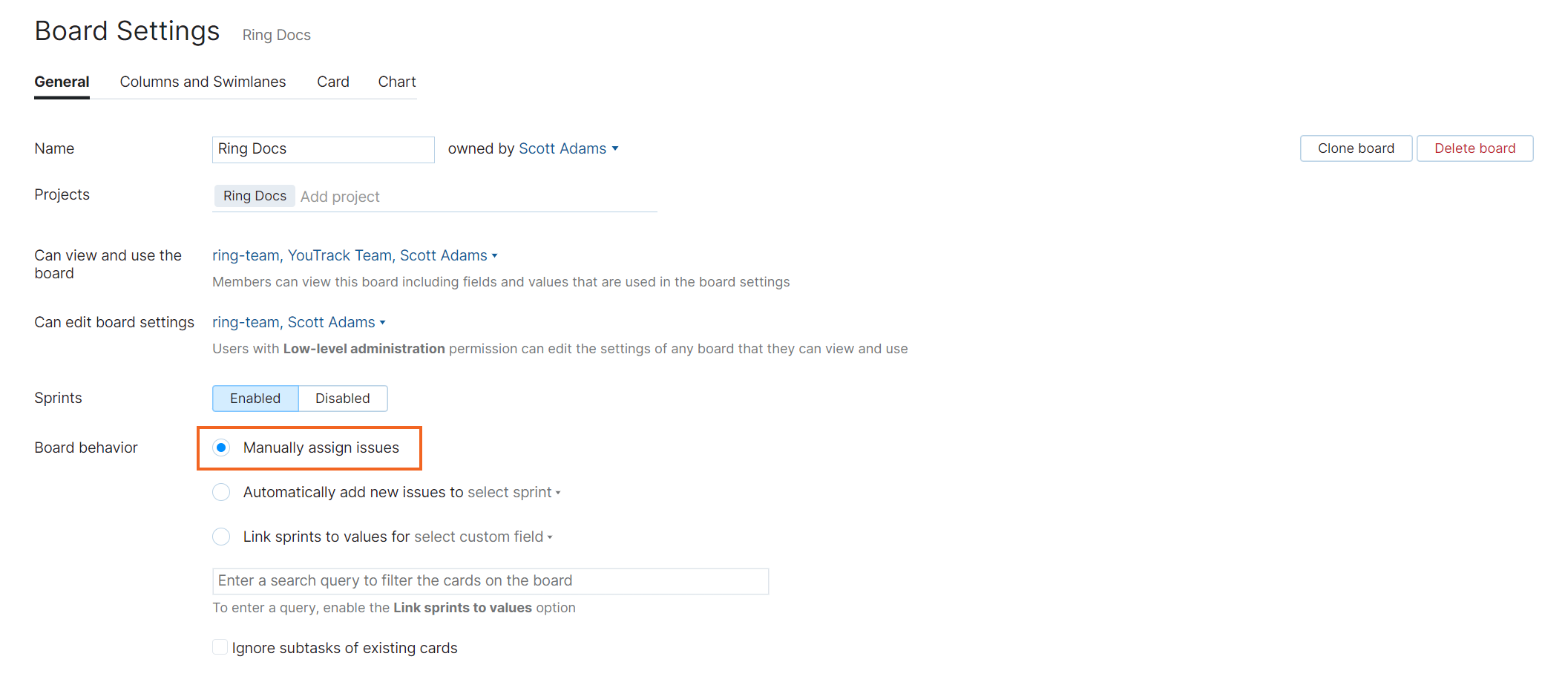Expand the board owner dropdown near Scott Adams
This screenshot has width=1568, height=685.
616,148
